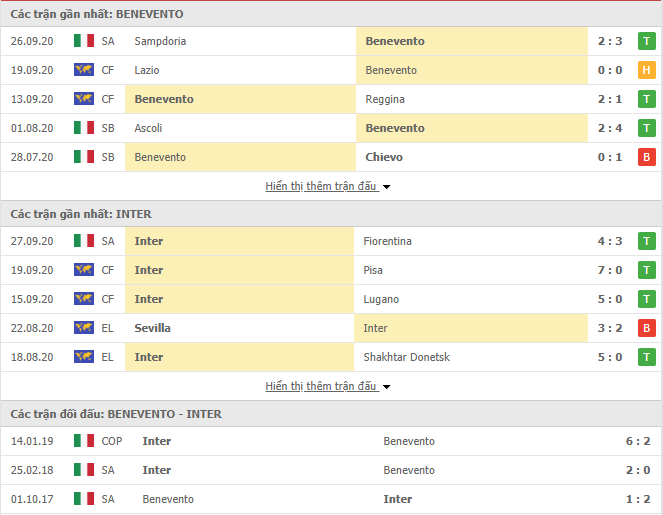This screenshot has width=663, height=515.
Task: Click score 2 : 3 in Sampdoria match
Action: 610,41
